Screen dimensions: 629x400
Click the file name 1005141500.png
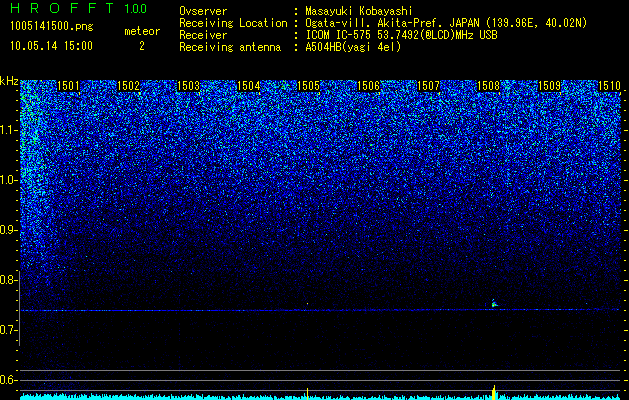click(52, 27)
